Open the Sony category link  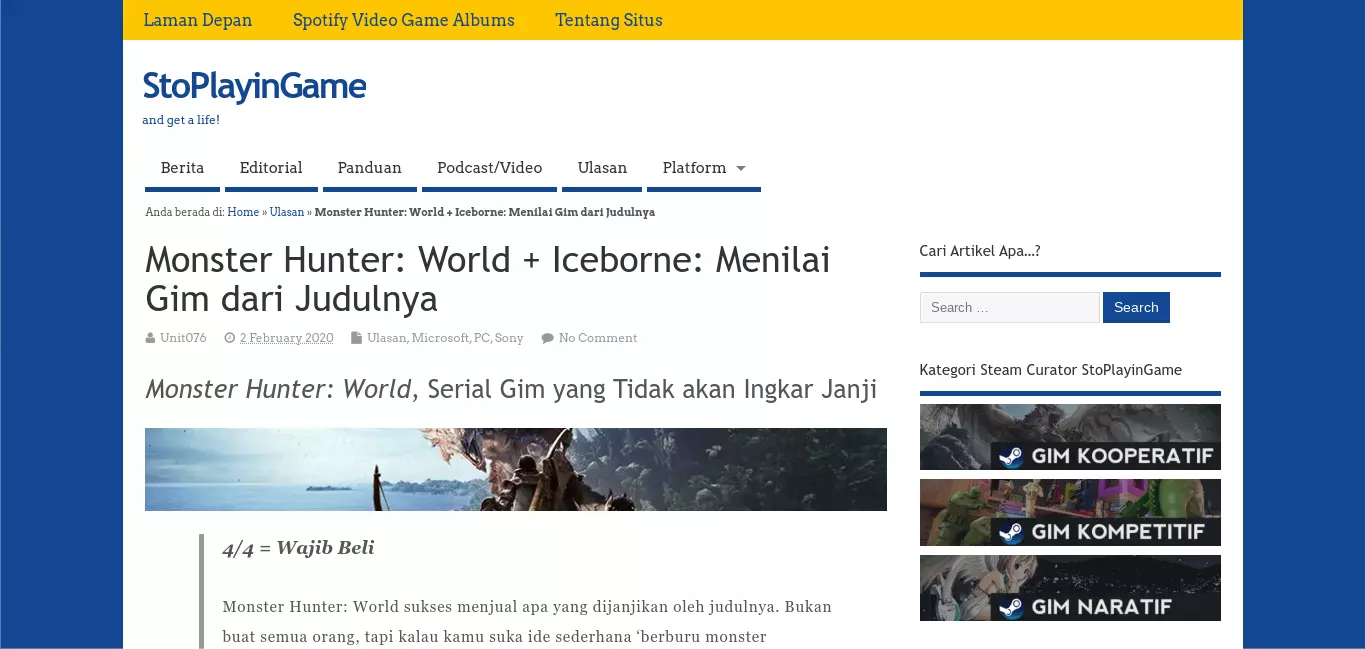pyautogui.click(x=509, y=338)
